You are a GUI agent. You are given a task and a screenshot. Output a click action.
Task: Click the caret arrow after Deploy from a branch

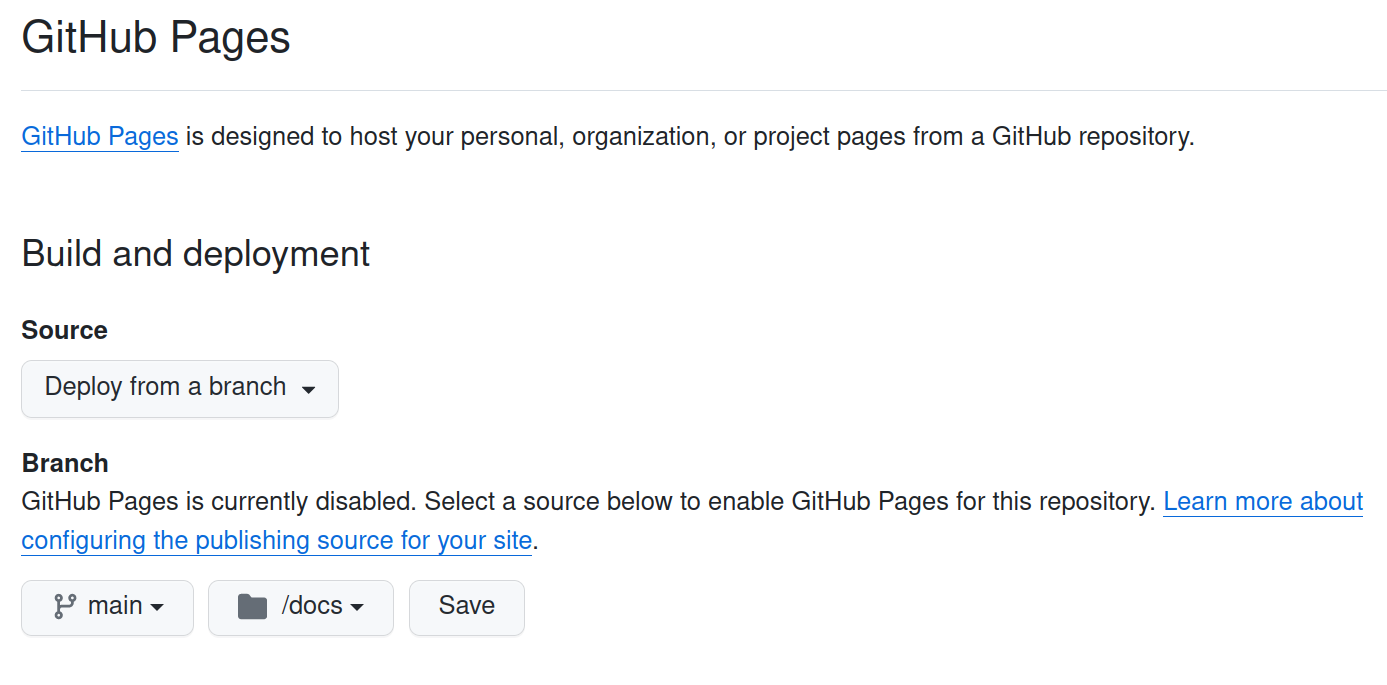(309, 389)
